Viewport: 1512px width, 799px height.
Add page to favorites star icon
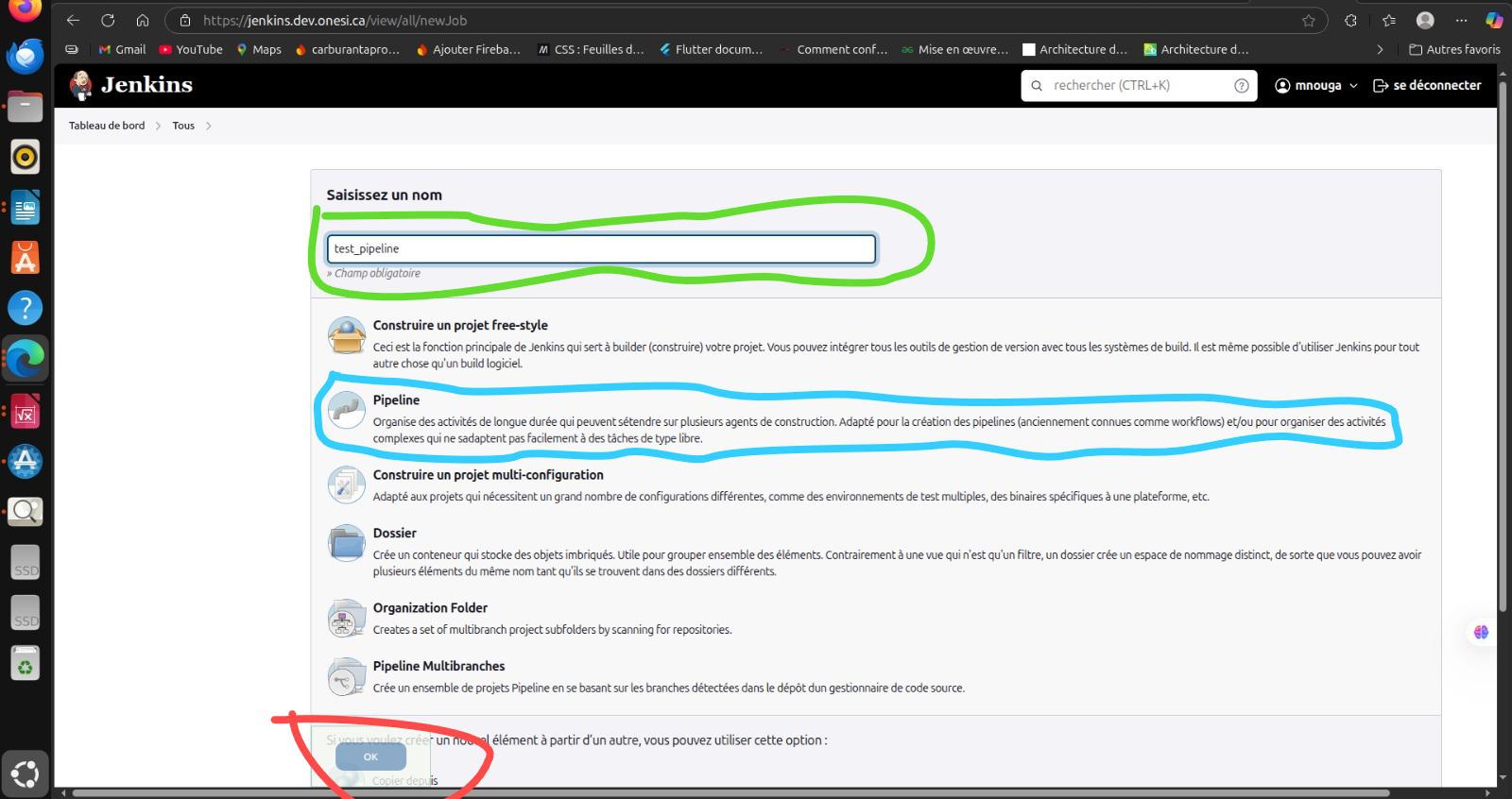1309,20
